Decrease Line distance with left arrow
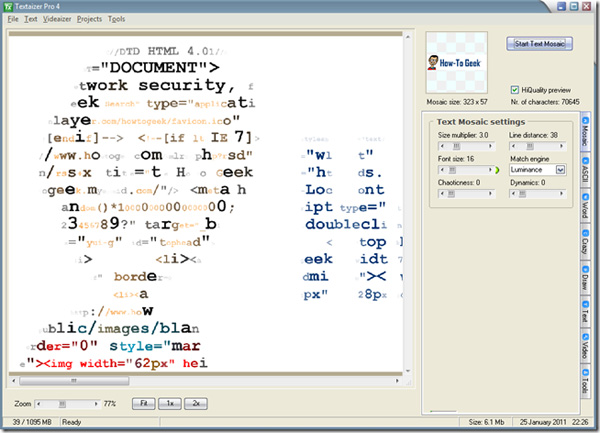The height and width of the screenshot is (433, 600). tap(514, 146)
